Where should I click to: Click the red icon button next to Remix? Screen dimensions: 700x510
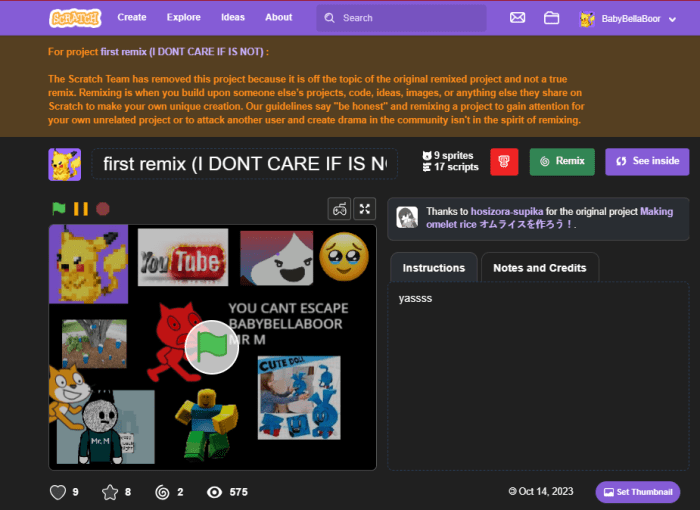click(x=504, y=162)
